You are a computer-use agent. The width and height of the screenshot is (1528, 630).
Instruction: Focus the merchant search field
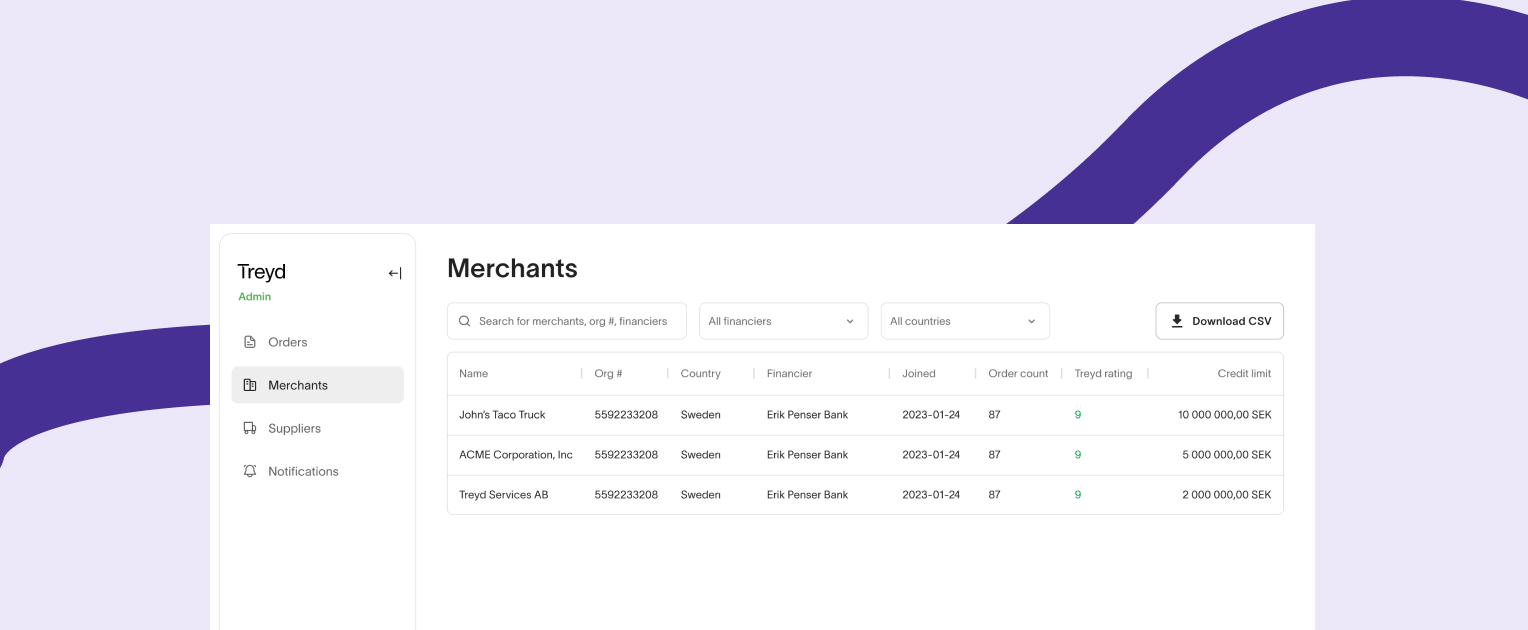click(x=573, y=321)
